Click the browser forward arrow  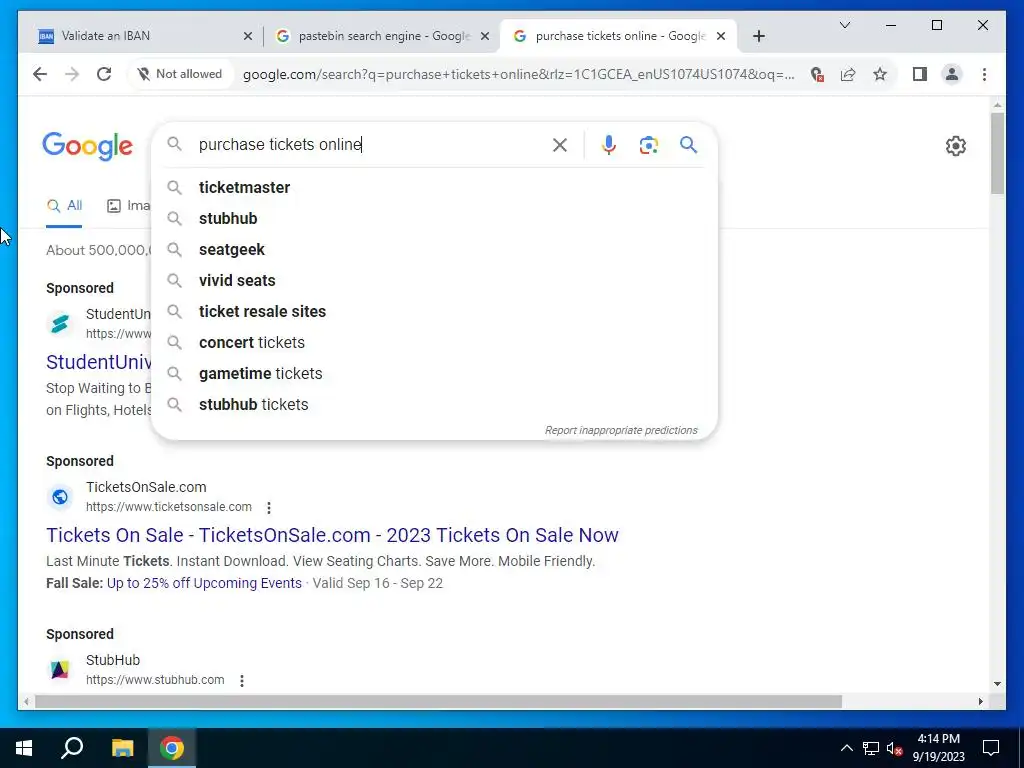click(72, 74)
